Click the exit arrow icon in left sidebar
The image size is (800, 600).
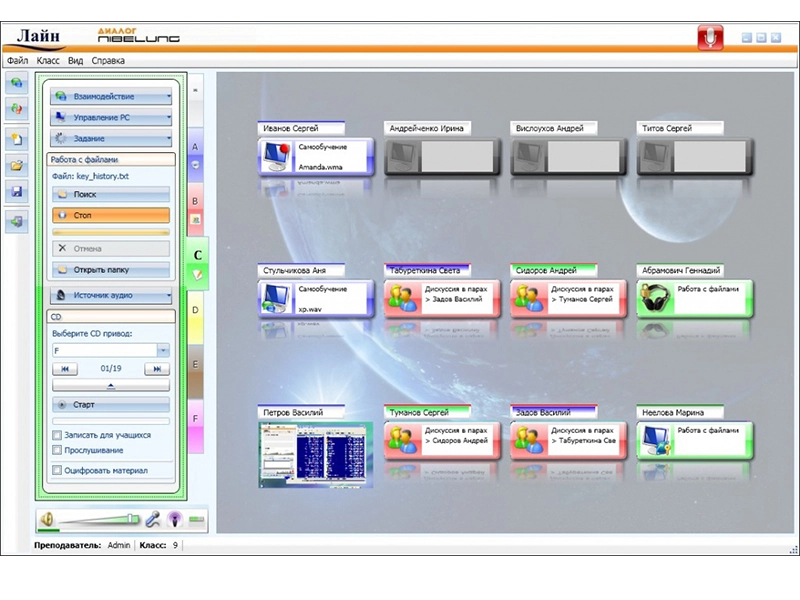click(x=17, y=222)
